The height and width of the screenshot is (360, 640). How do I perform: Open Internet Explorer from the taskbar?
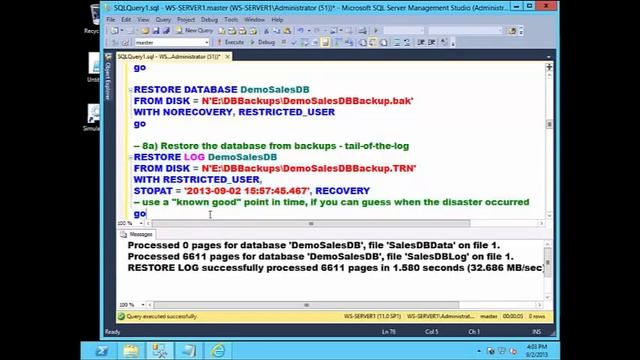(x=218, y=351)
